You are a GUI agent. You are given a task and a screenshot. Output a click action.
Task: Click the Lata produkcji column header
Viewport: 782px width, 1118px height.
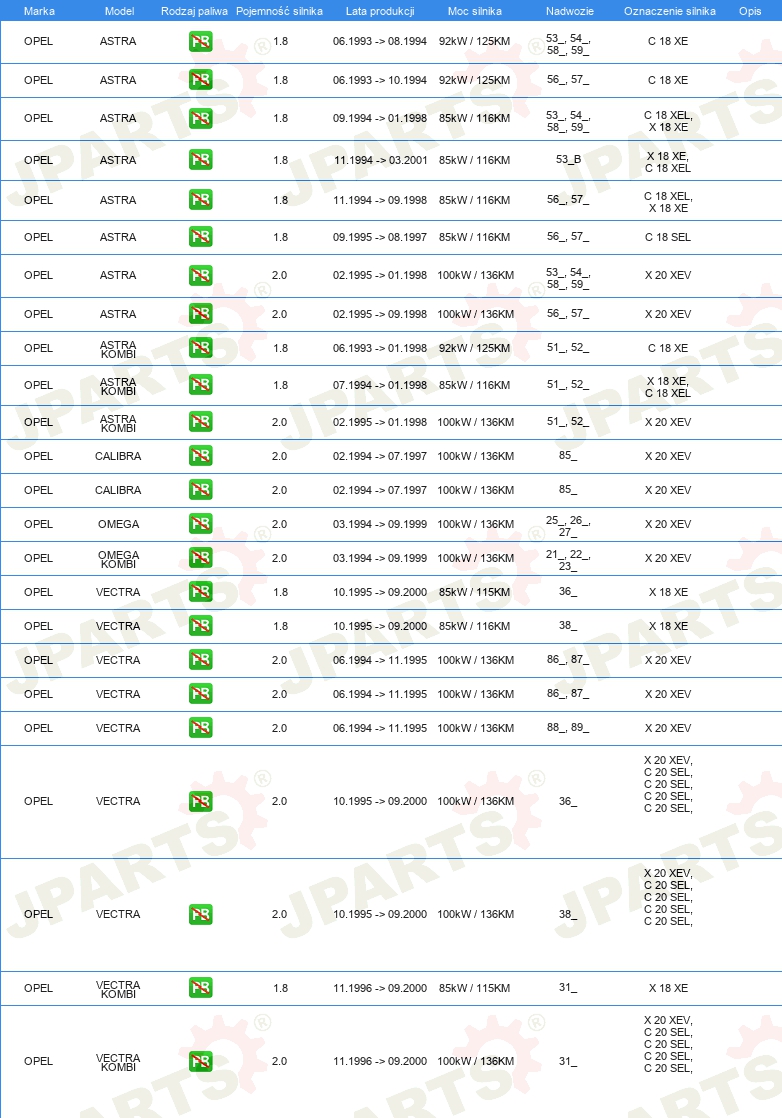[380, 11]
